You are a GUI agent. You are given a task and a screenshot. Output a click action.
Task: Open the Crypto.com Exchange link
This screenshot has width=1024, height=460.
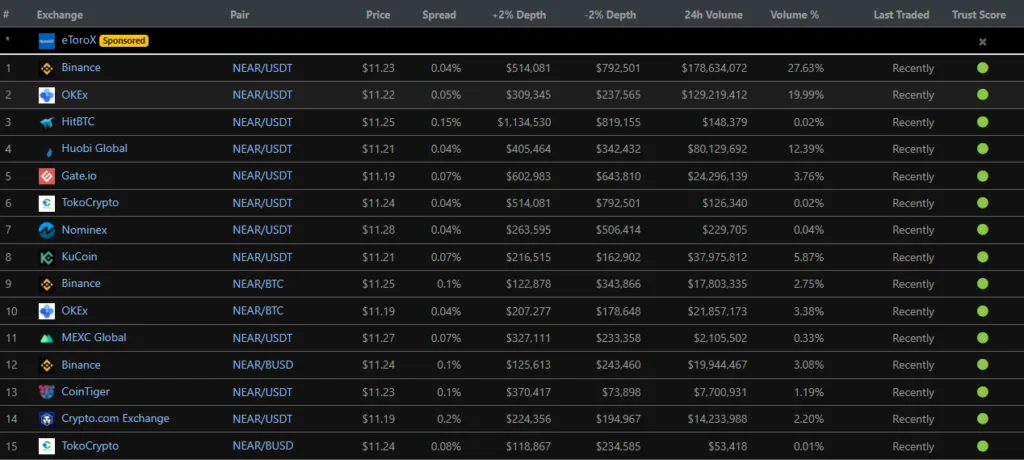click(116, 418)
